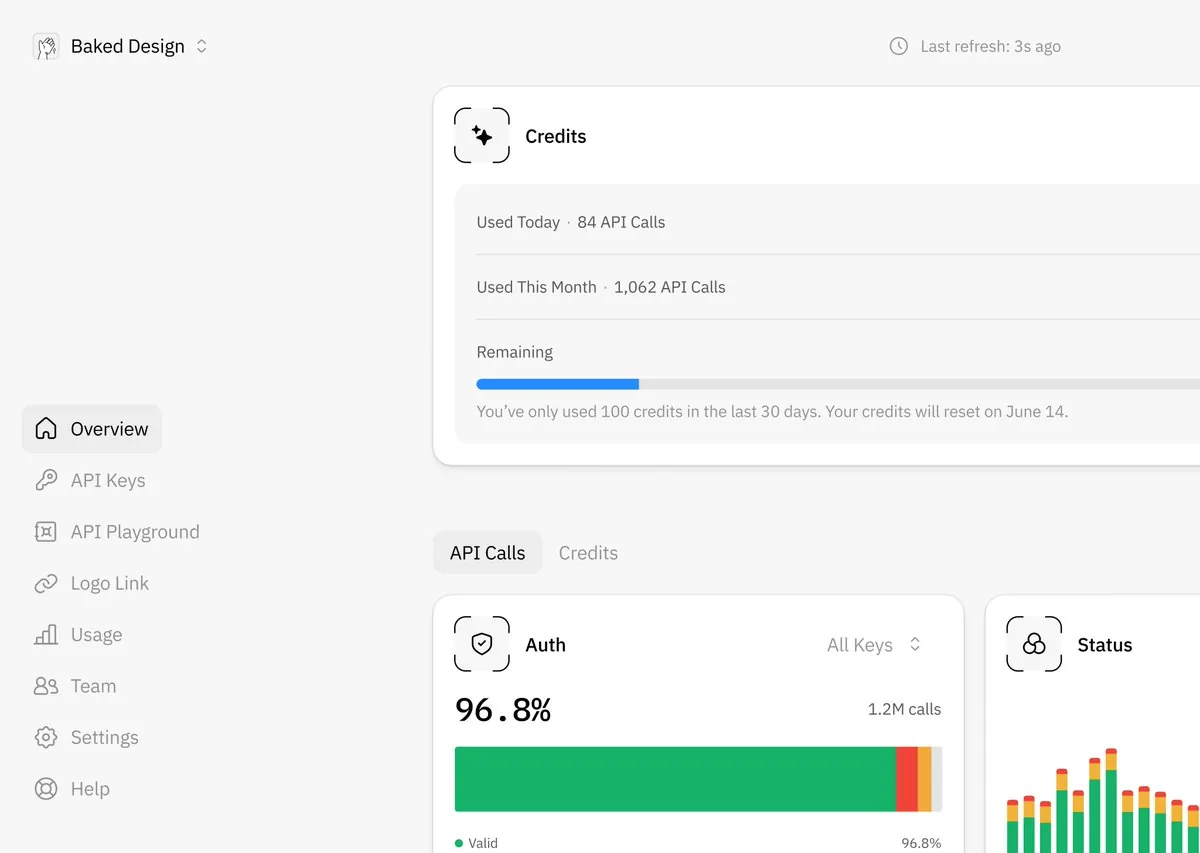Click the Team people icon
Image resolution: width=1200 pixels, height=853 pixels.
(46, 686)
